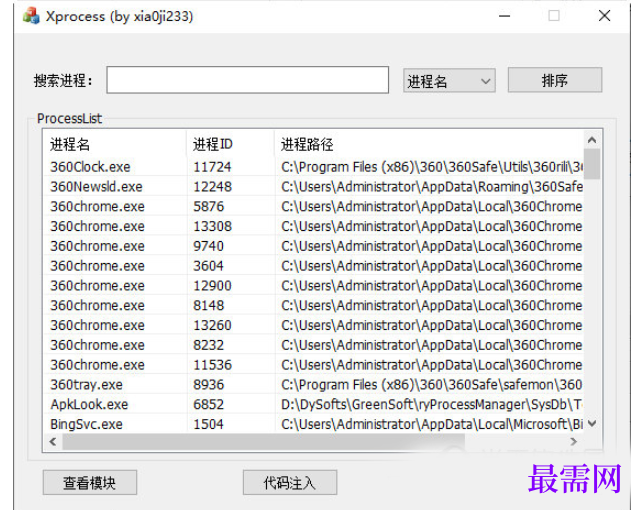The width and height of the screenshot is (640, 510).
Task: Select the BingSvc.exe process row
Action: pos(313,424)
